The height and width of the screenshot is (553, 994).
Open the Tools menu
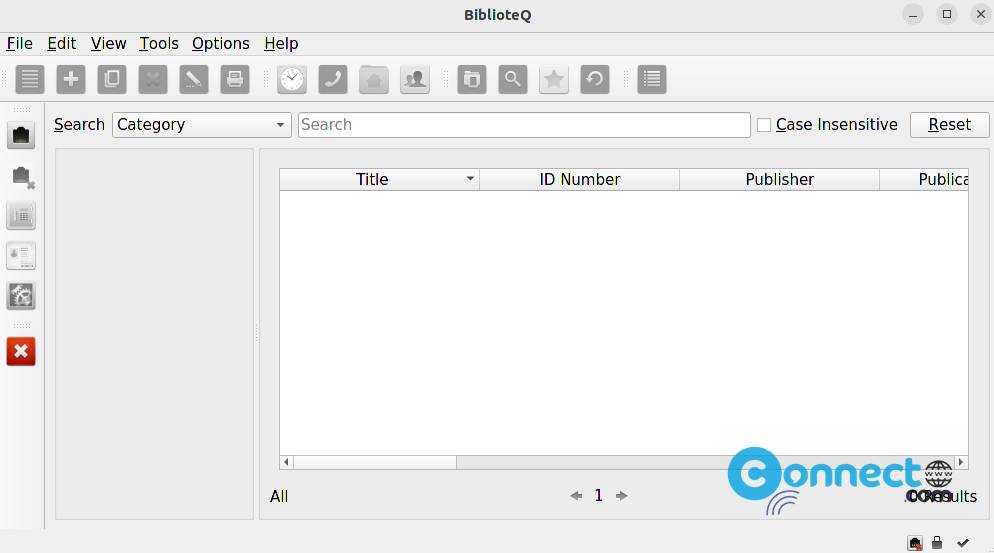click(158, 44)
